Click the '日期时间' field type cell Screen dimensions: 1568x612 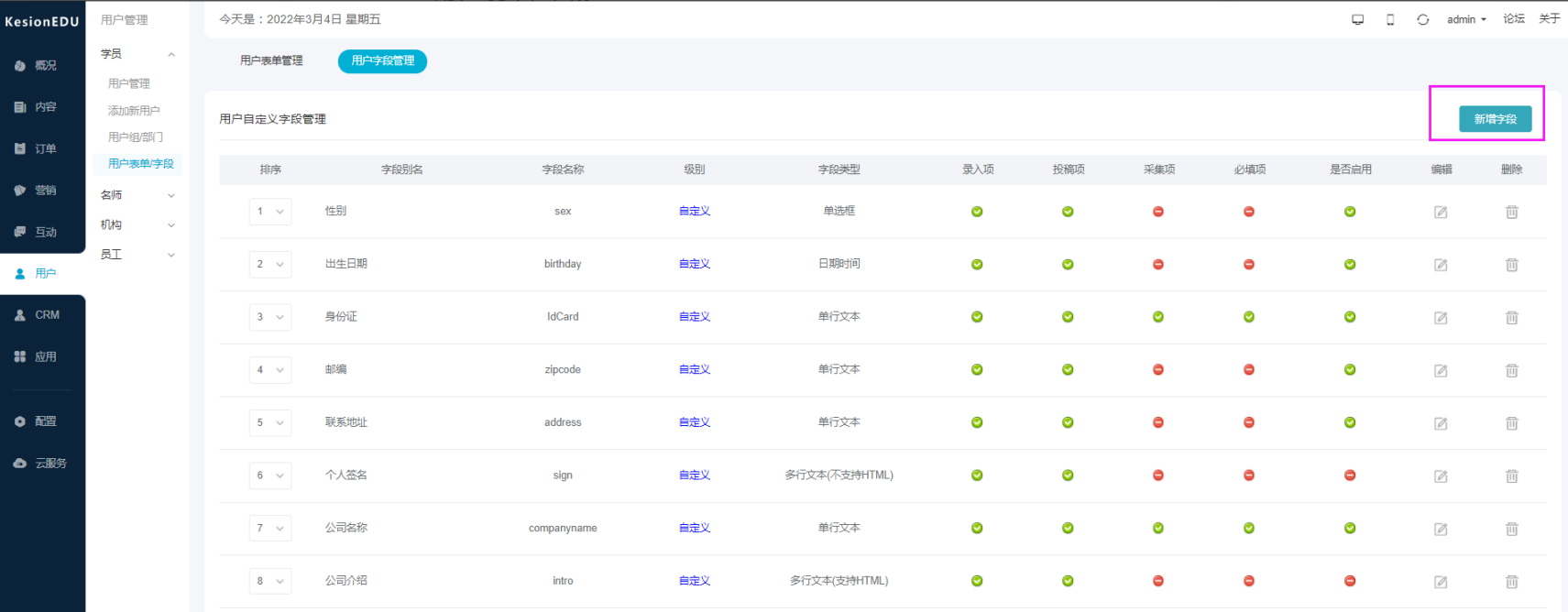pos(839,264)
